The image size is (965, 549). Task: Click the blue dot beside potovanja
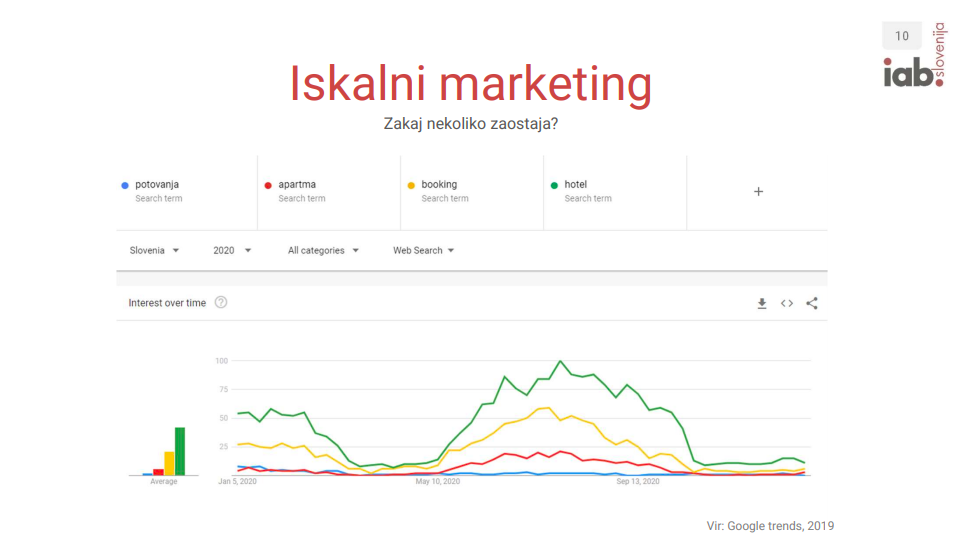(125, 185)
